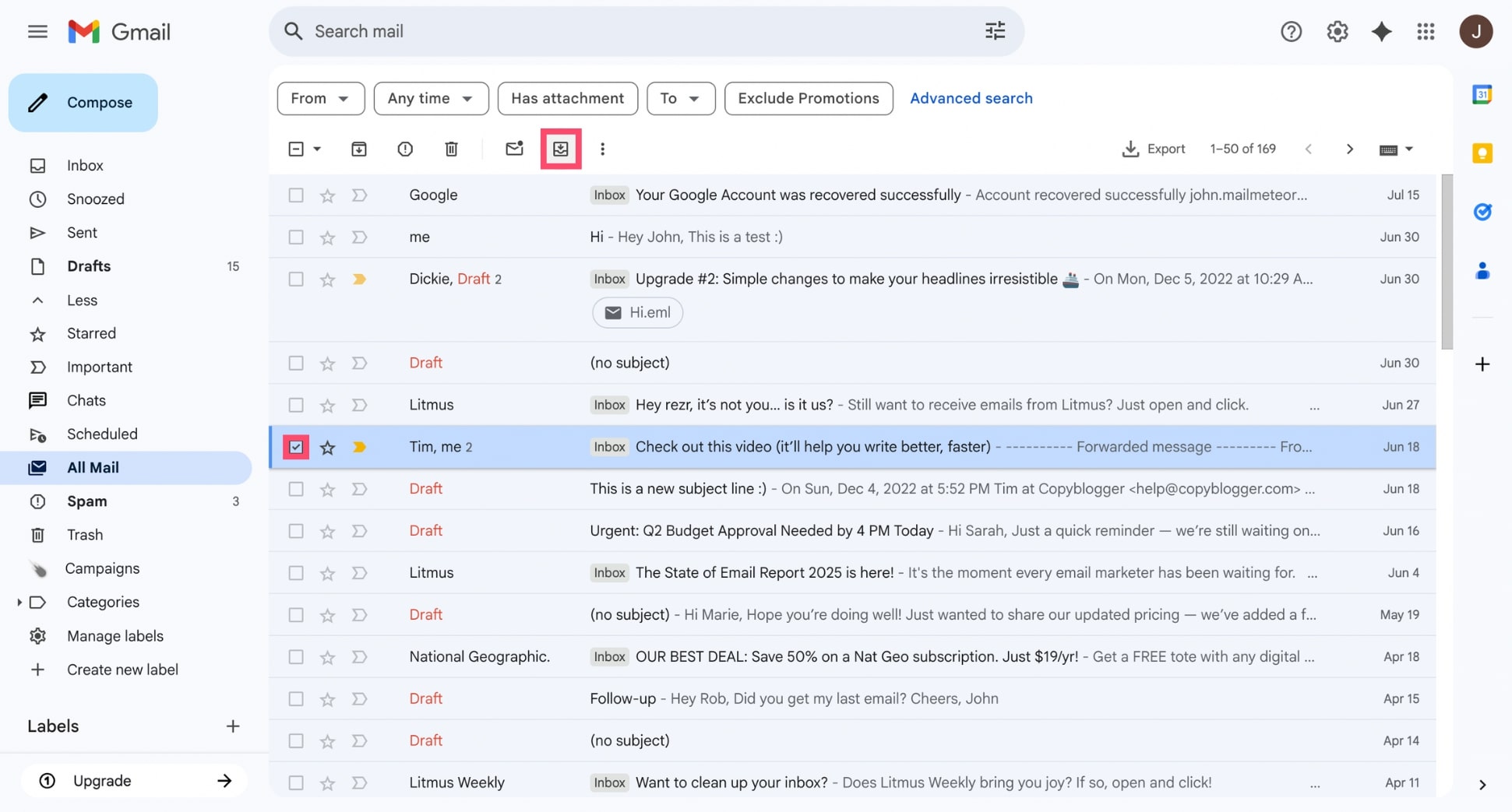Image resolution: width=1512 pixels, height=812 pixels.
Task: Uncheck the selected Tim, me email checkbox
Action: 296,447
